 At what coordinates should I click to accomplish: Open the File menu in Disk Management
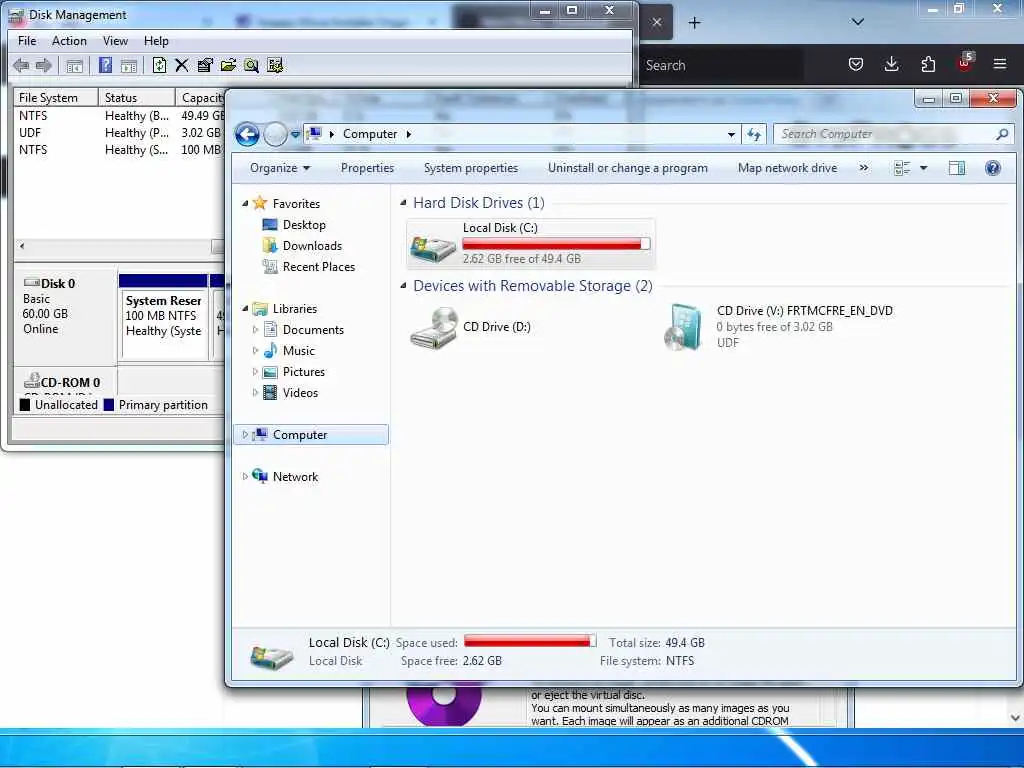click(27, 41)
